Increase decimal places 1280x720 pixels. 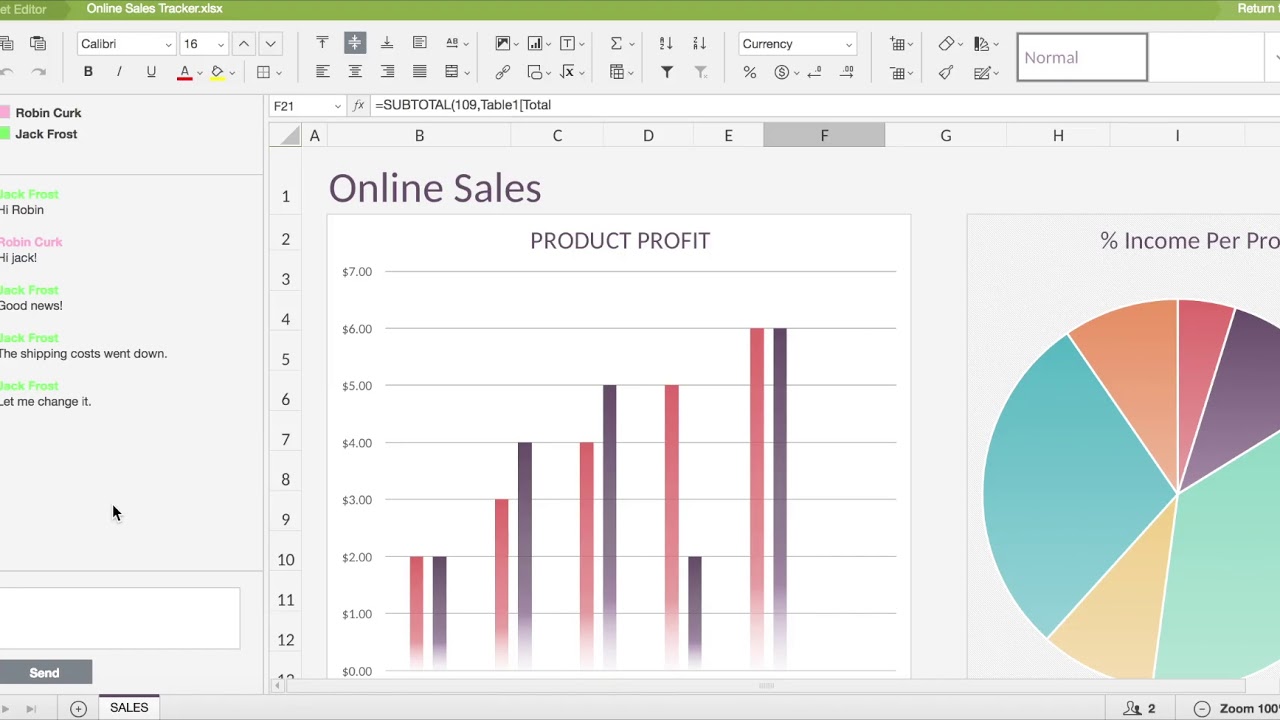[847, 72]
